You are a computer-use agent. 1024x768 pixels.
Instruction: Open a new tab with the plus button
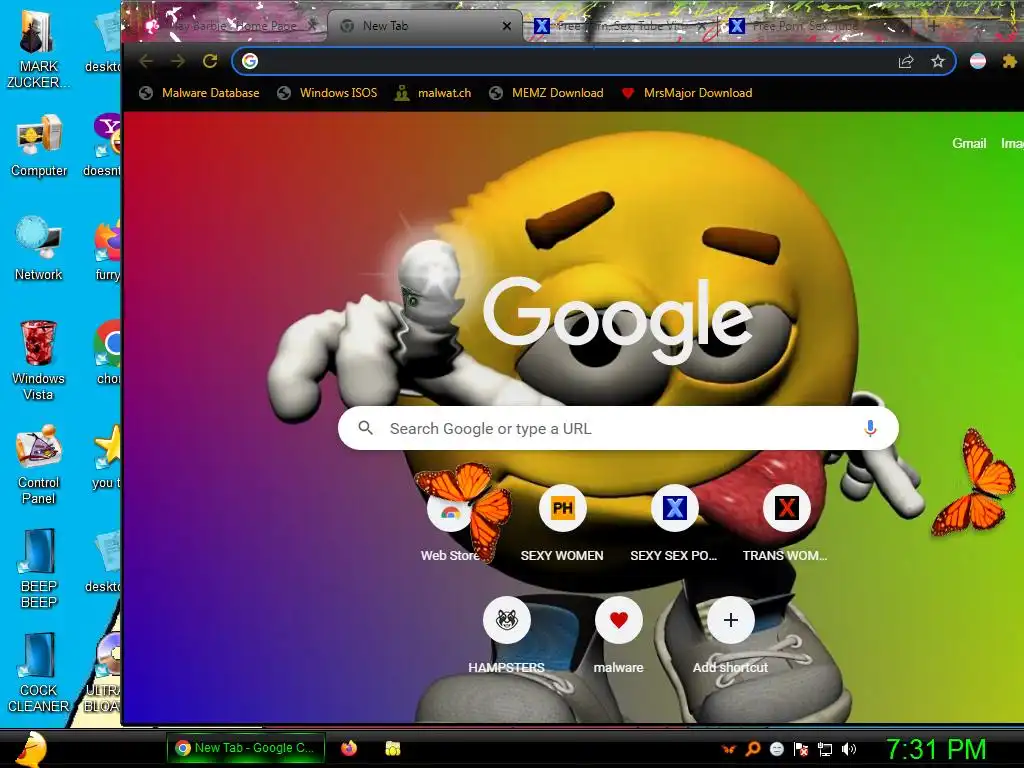tap(934, 26)
